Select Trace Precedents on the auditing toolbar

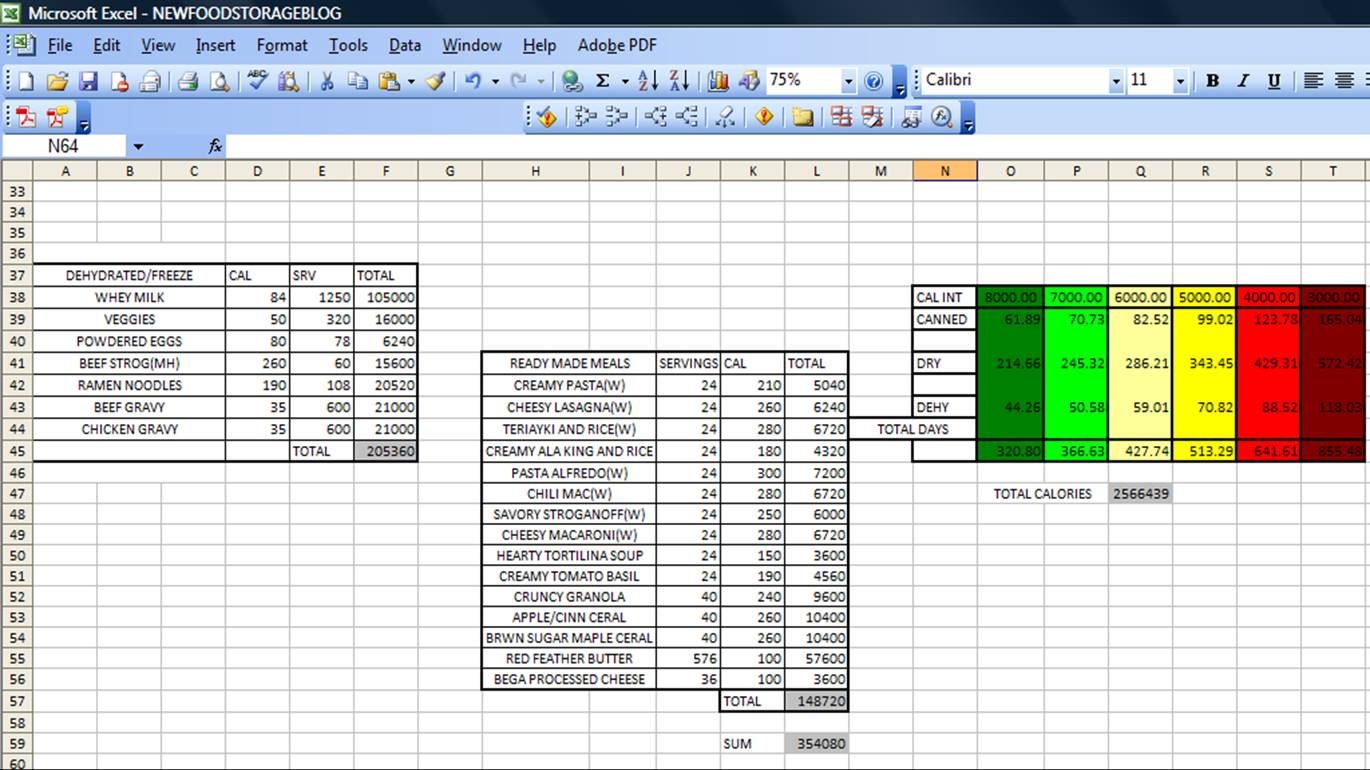click(x=584, y=117)
